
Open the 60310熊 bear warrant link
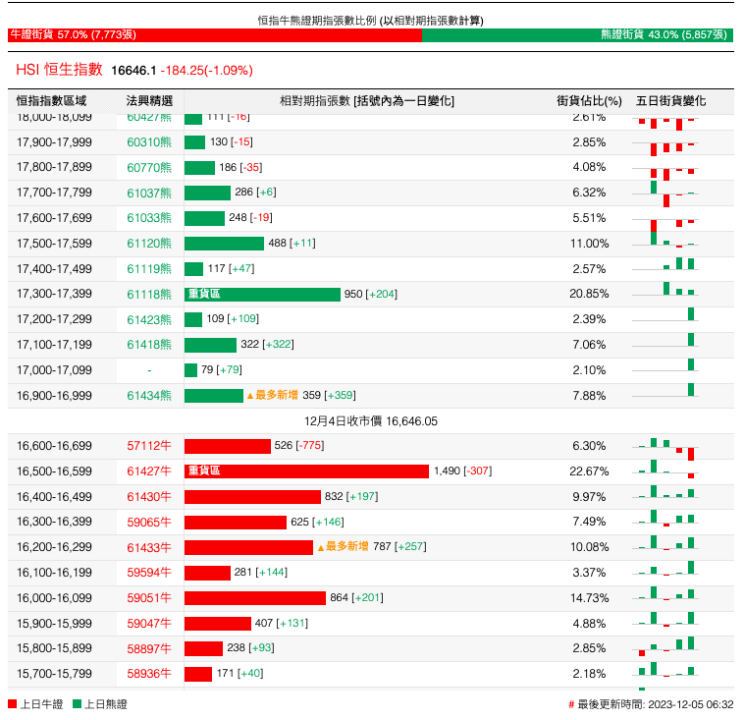[149, 142]
